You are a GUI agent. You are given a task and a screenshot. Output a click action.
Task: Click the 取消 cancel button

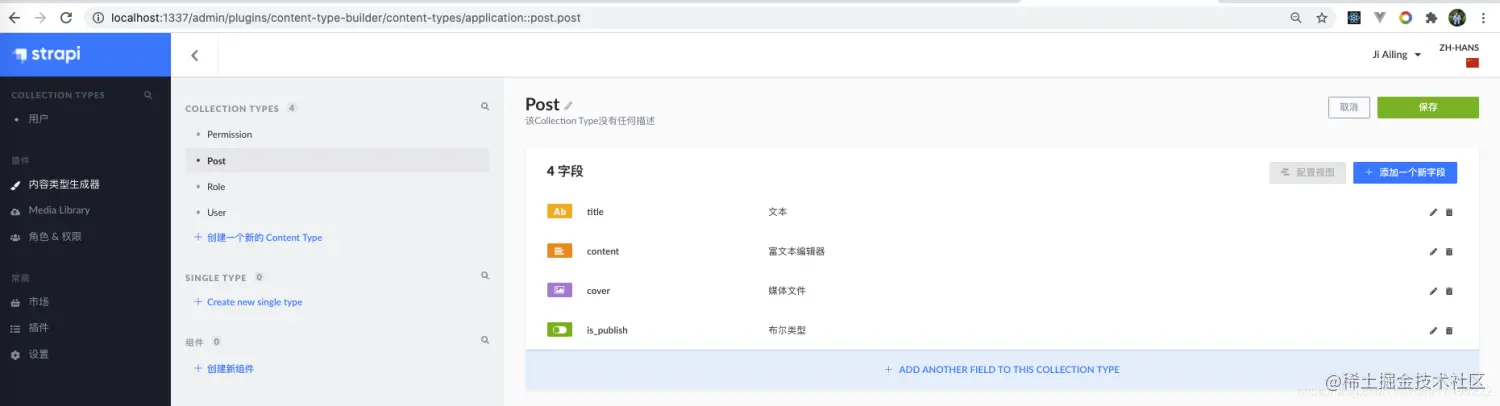coord(1349,107)
